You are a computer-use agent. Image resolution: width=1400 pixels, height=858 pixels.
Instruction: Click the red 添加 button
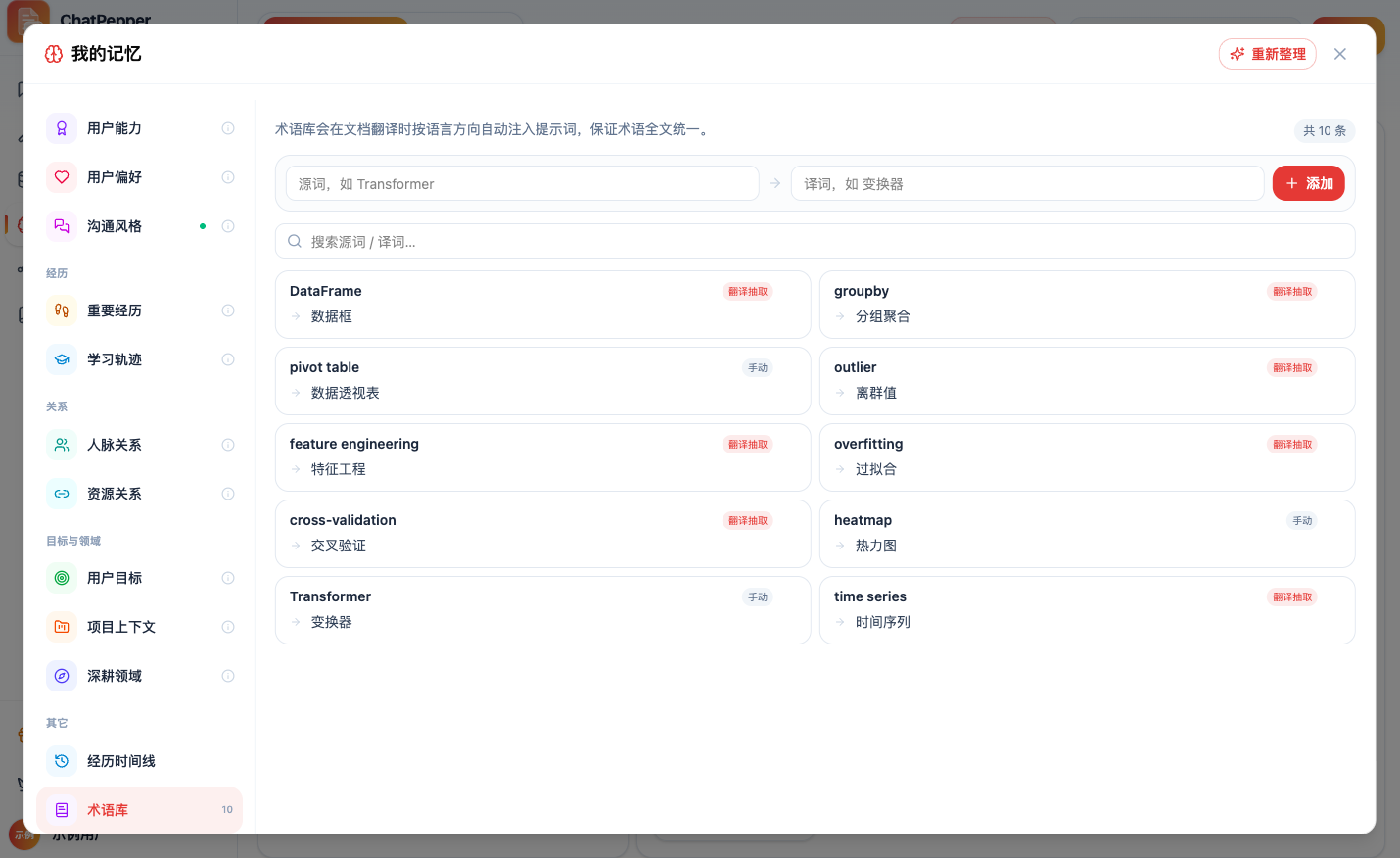[1309, 183]
